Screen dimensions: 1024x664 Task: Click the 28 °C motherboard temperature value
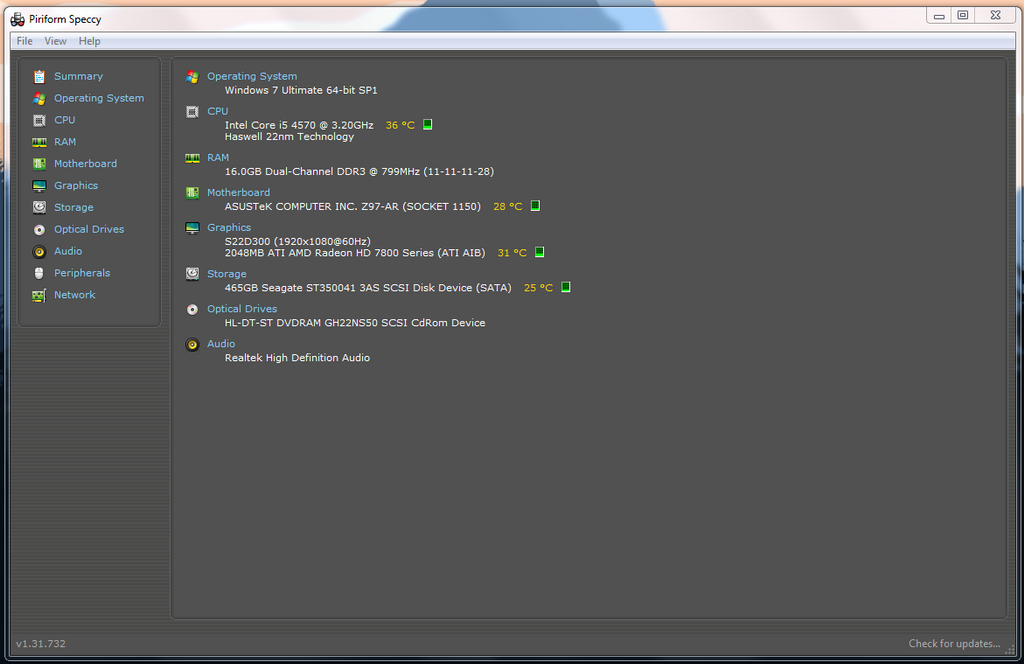(508, 206)
